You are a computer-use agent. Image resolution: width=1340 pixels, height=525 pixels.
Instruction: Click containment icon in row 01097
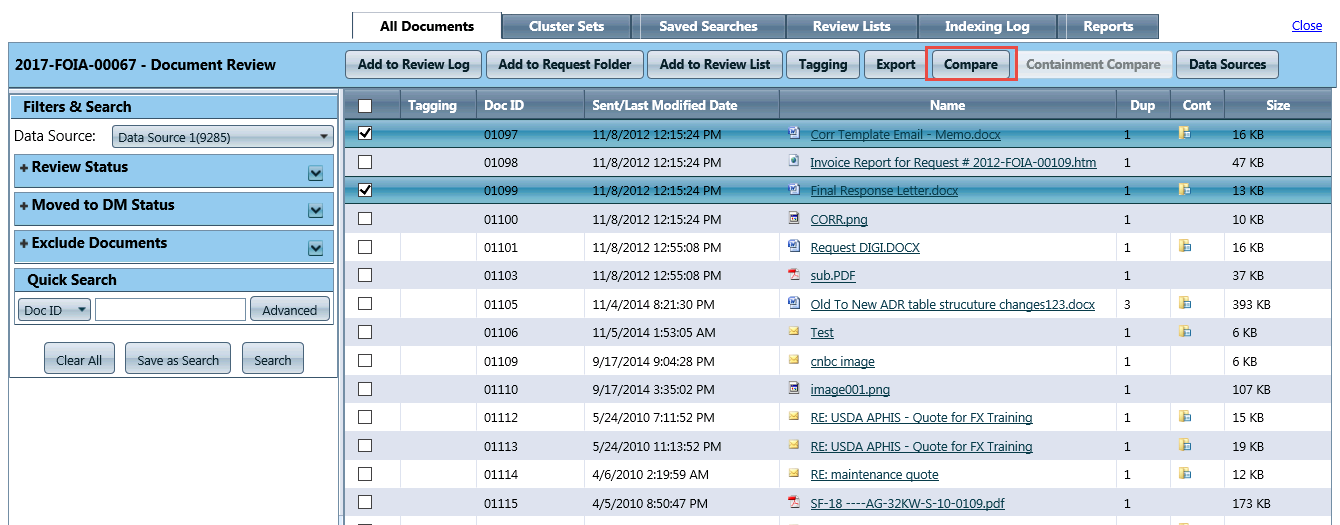(x=1185, y=133)
